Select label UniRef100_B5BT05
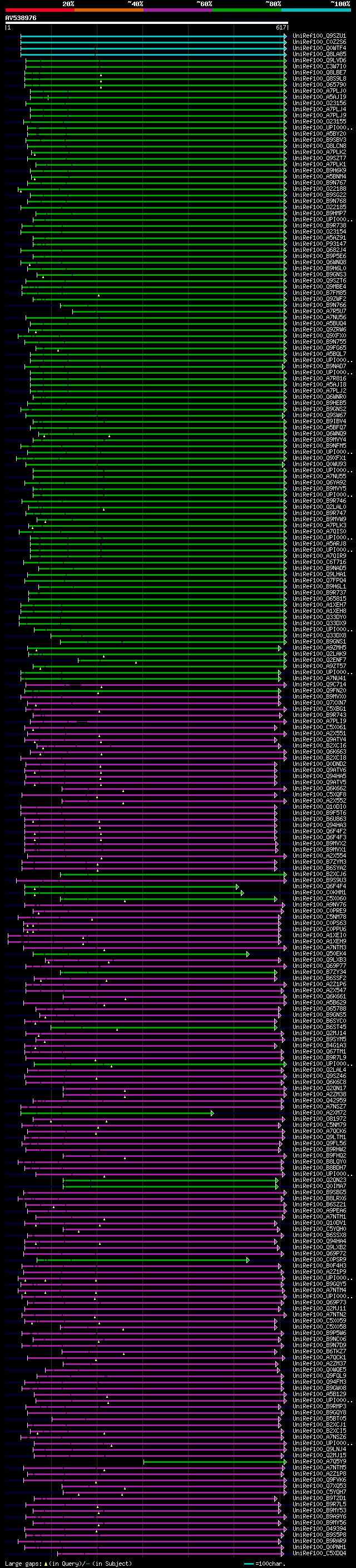Viewport: 356px width, 1568px height. click(319, 1419)
